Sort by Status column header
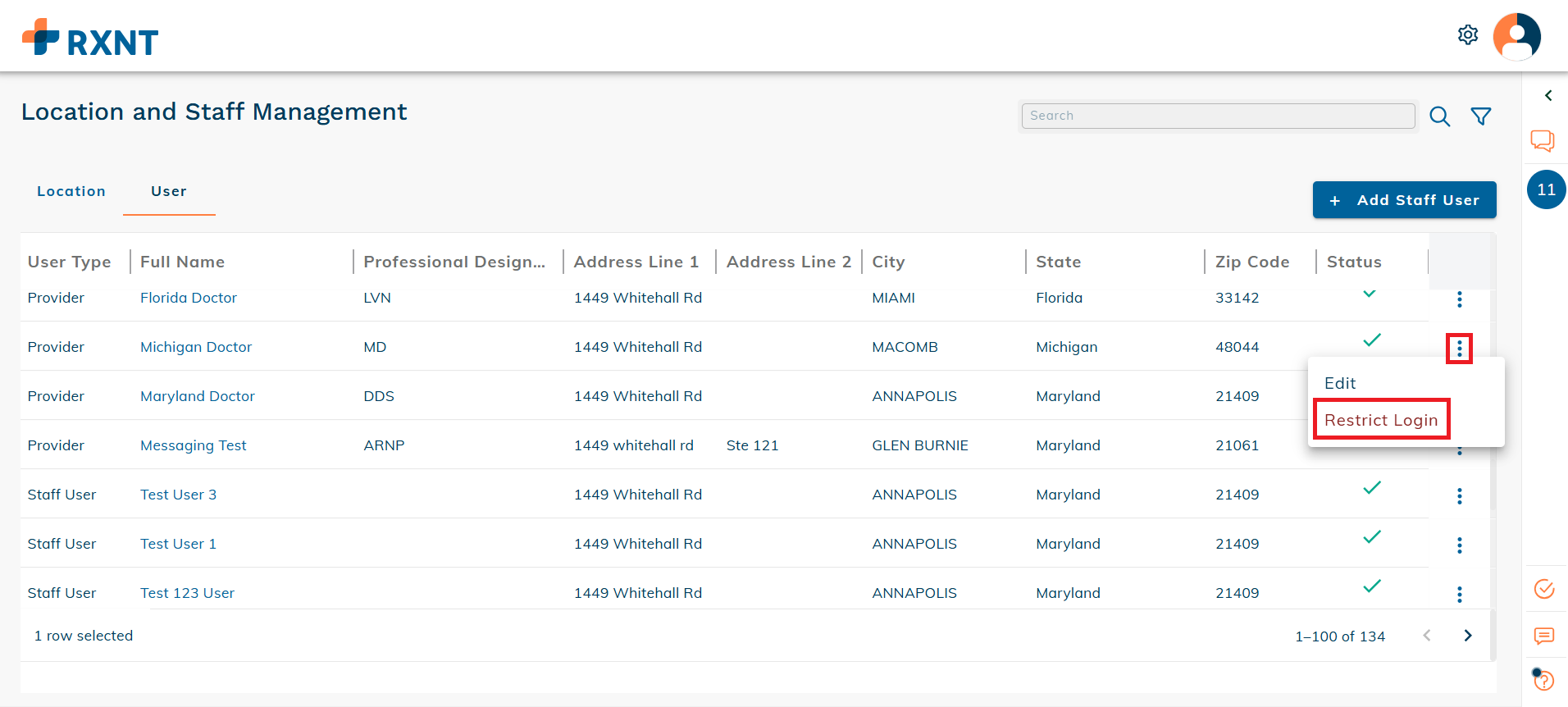 (1354, 262)
